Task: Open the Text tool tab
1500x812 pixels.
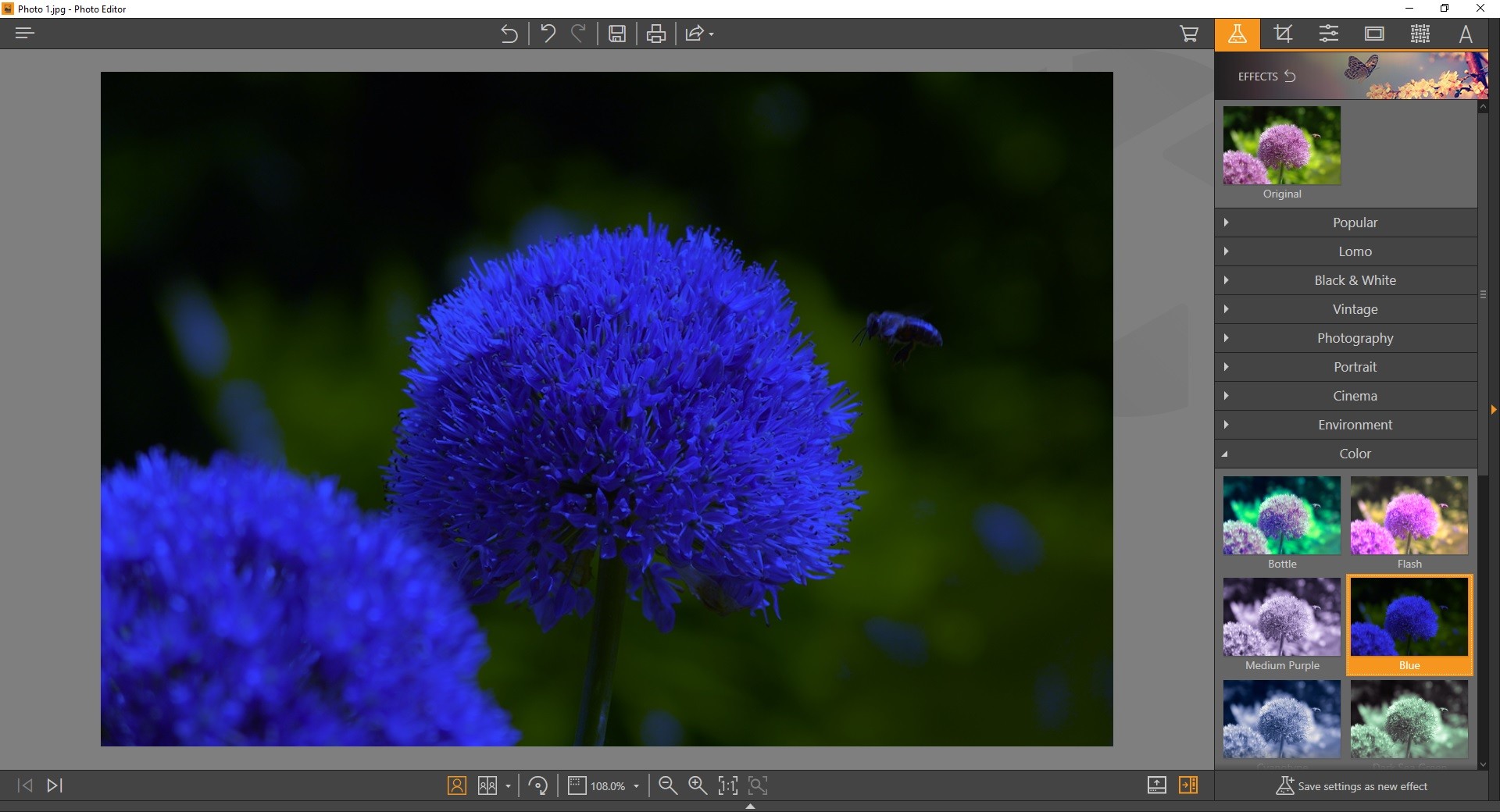Action: pos(1466,34)
